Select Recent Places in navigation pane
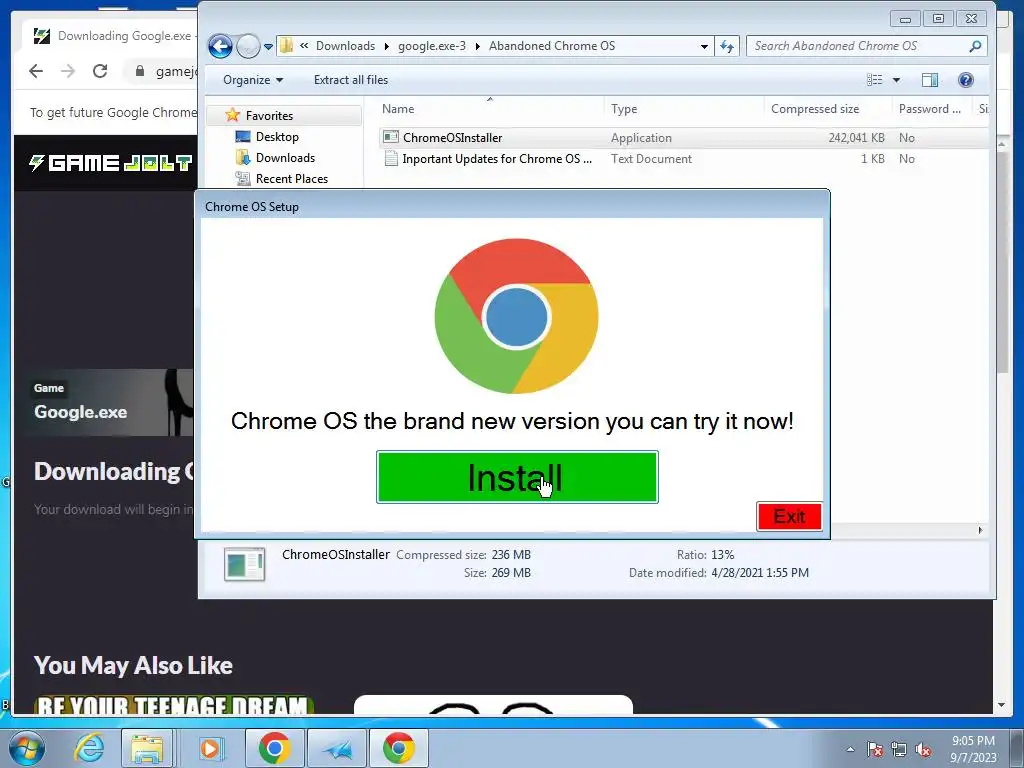1024x768 pixels. tap(292, 178)
